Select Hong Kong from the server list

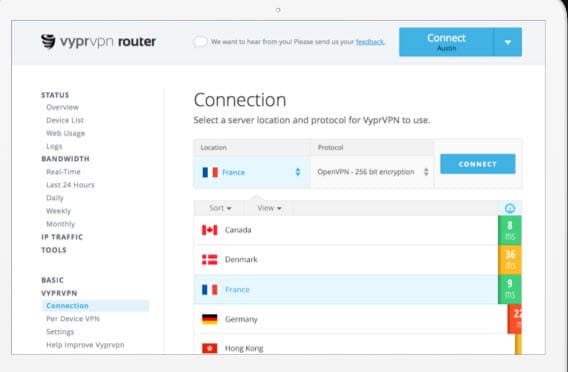pos(354,345)
